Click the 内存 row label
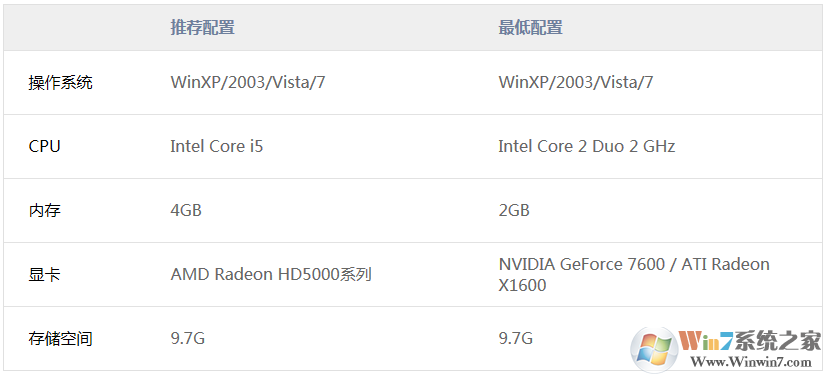The height and width of the screenshot is (376, 828). pos(44,210)
